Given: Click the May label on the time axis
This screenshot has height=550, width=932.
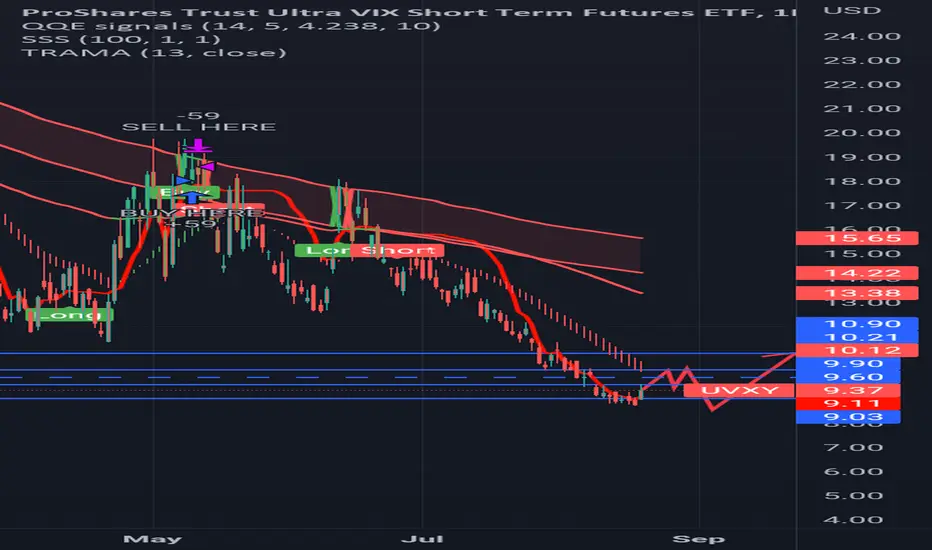Looking at the screenshot, I should 153,539.
